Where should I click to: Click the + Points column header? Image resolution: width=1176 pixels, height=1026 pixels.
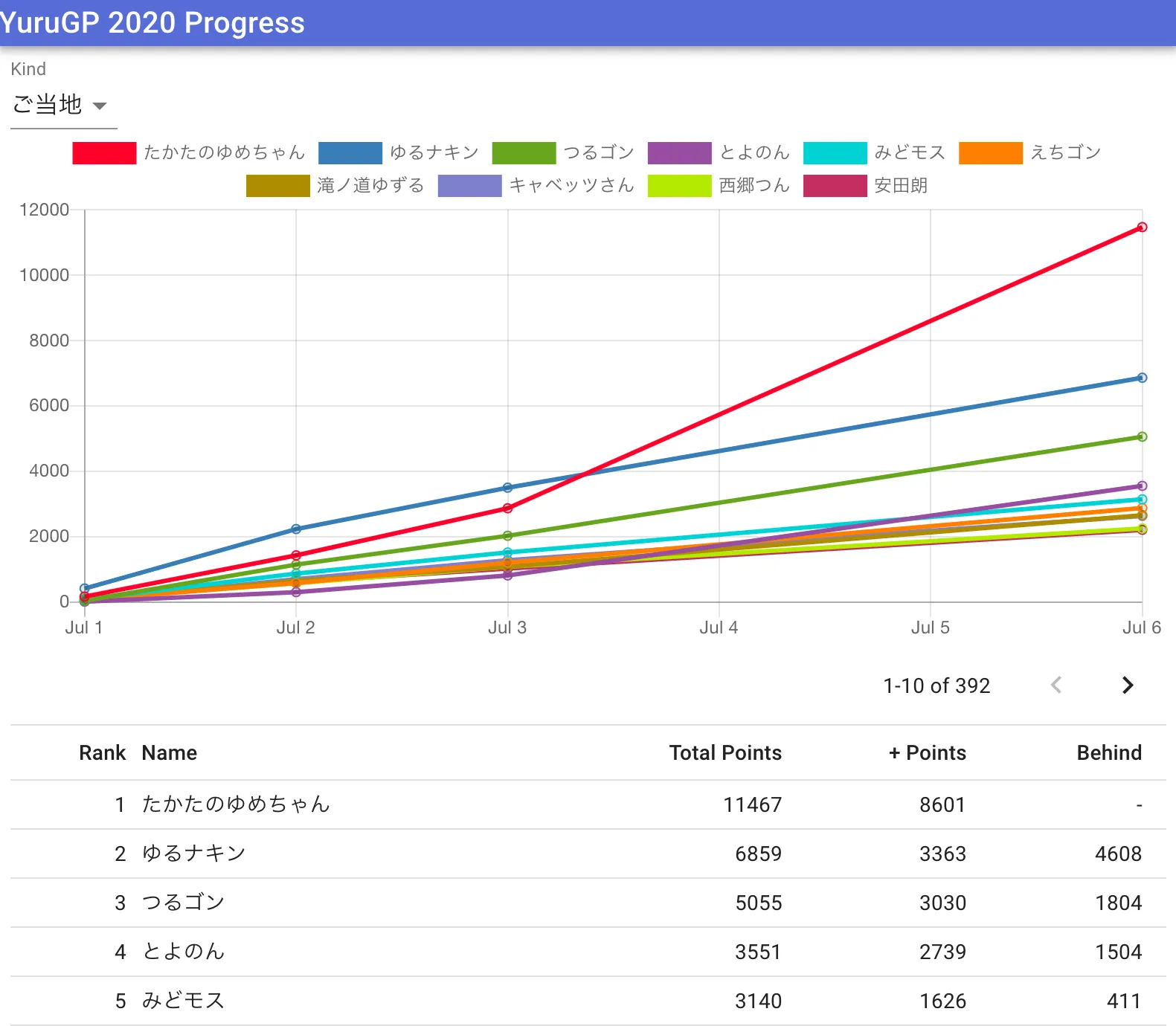coord(927,753)
